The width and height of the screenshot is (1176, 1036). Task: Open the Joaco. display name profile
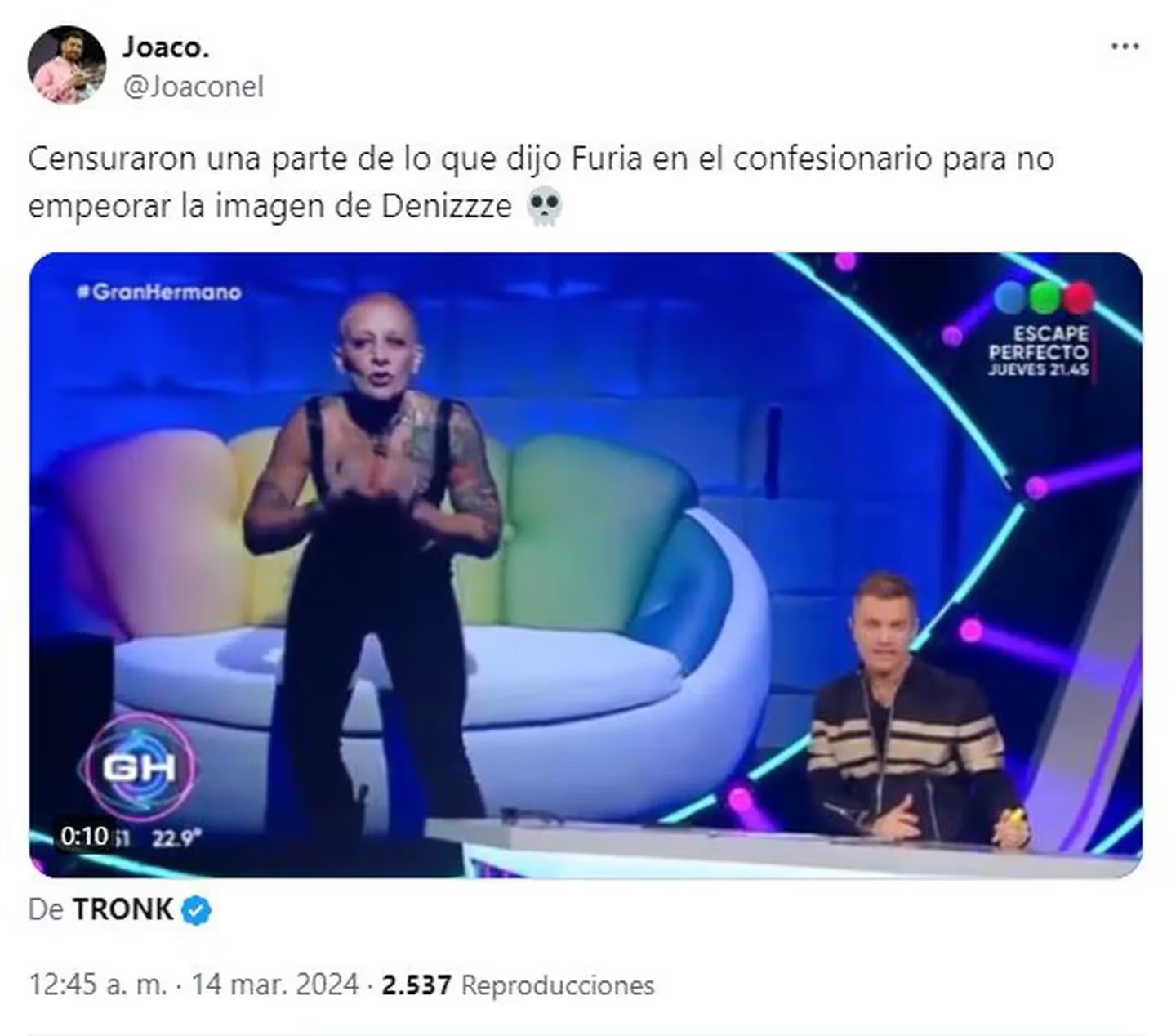coord(166,47)
